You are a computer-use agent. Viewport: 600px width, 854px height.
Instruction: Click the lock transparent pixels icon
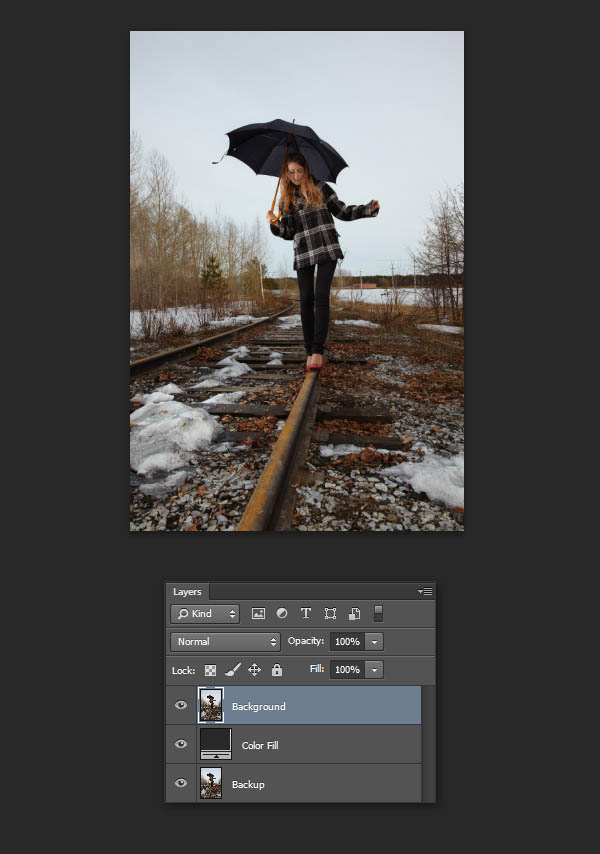211,670
